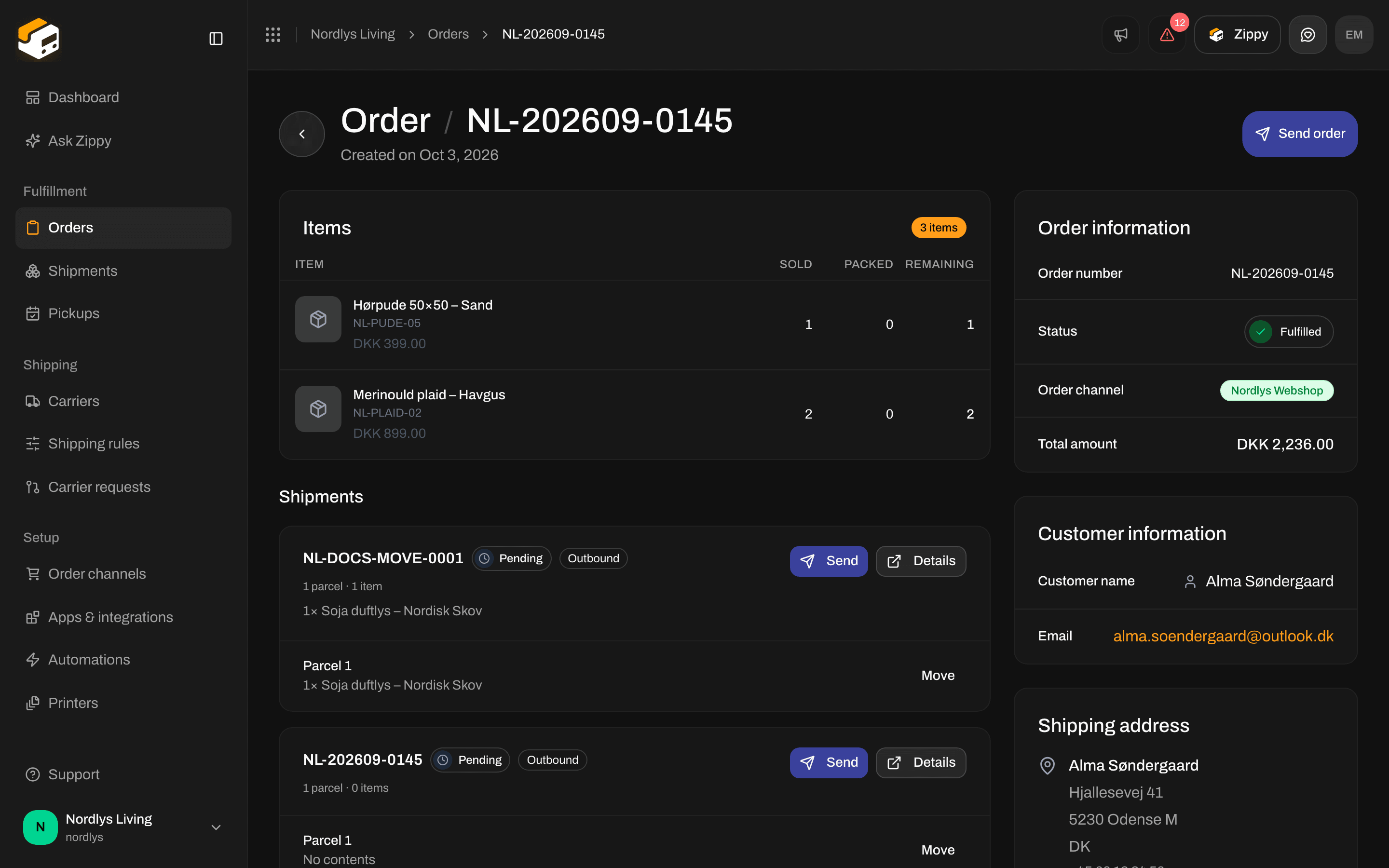Open alerts with 12 badge
This screenshot has height=868, width=1389.
click(1167, 34)
